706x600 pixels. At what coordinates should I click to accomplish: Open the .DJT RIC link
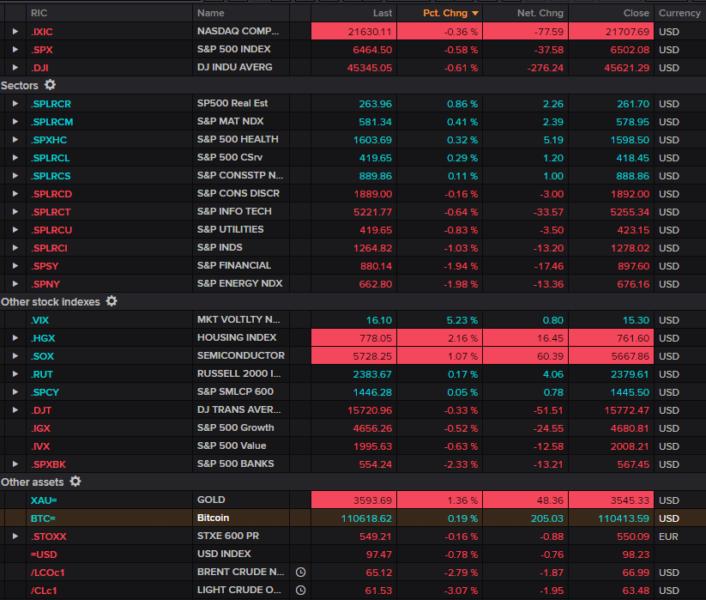(x=41, y=410)
